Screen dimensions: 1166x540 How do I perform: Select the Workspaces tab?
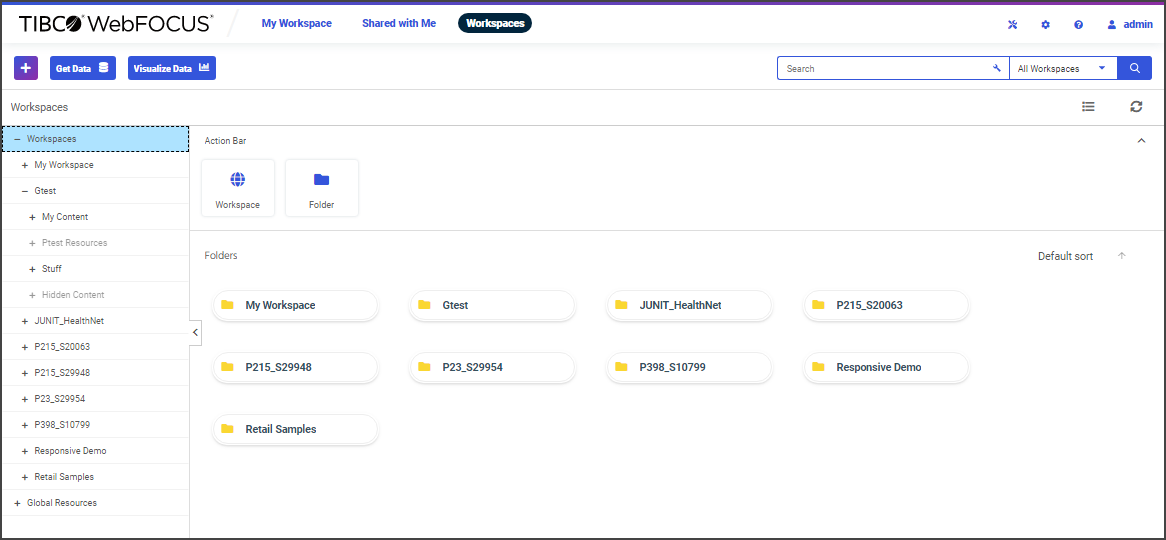495,23
